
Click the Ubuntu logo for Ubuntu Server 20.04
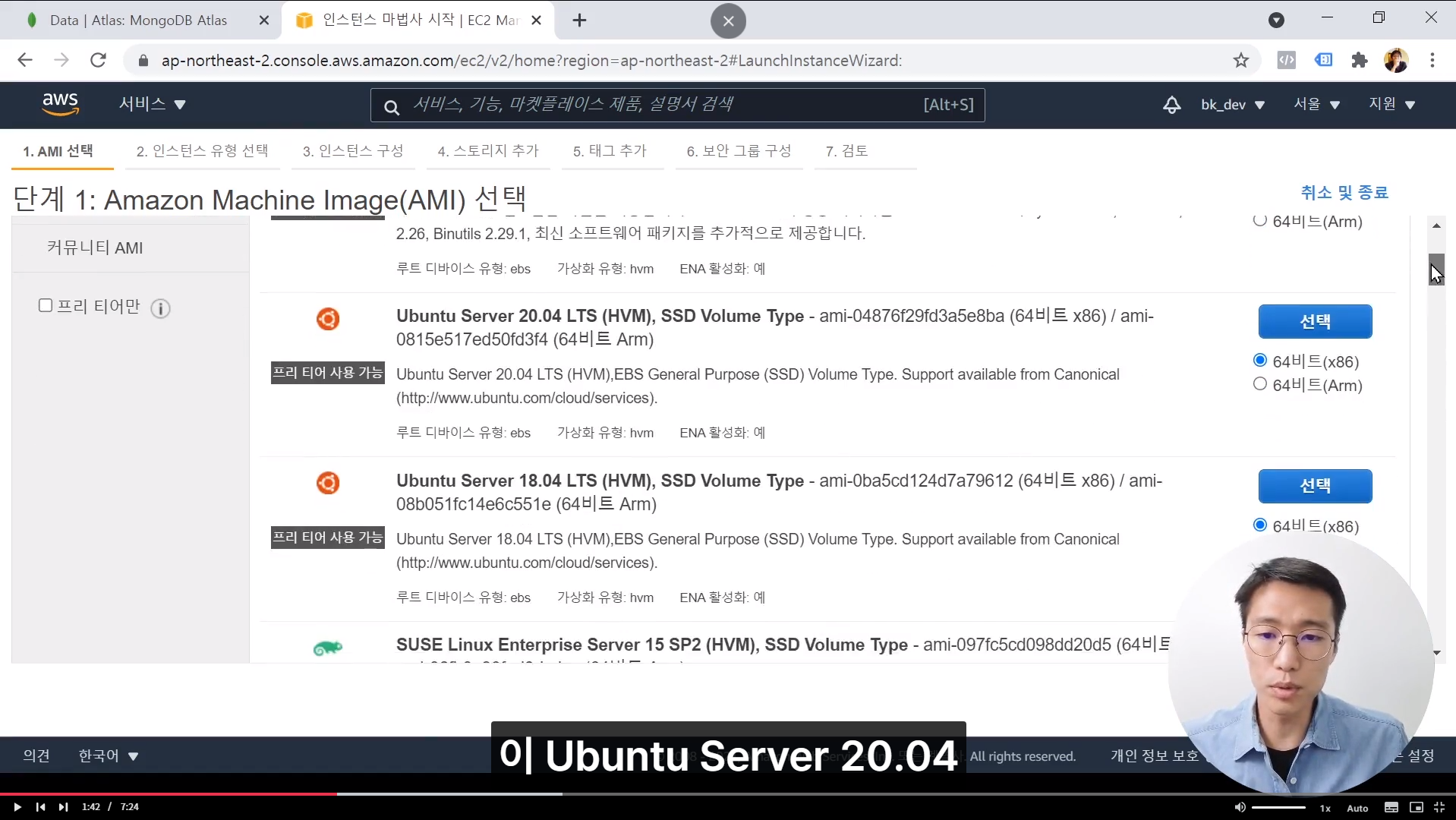click(328, 319)
